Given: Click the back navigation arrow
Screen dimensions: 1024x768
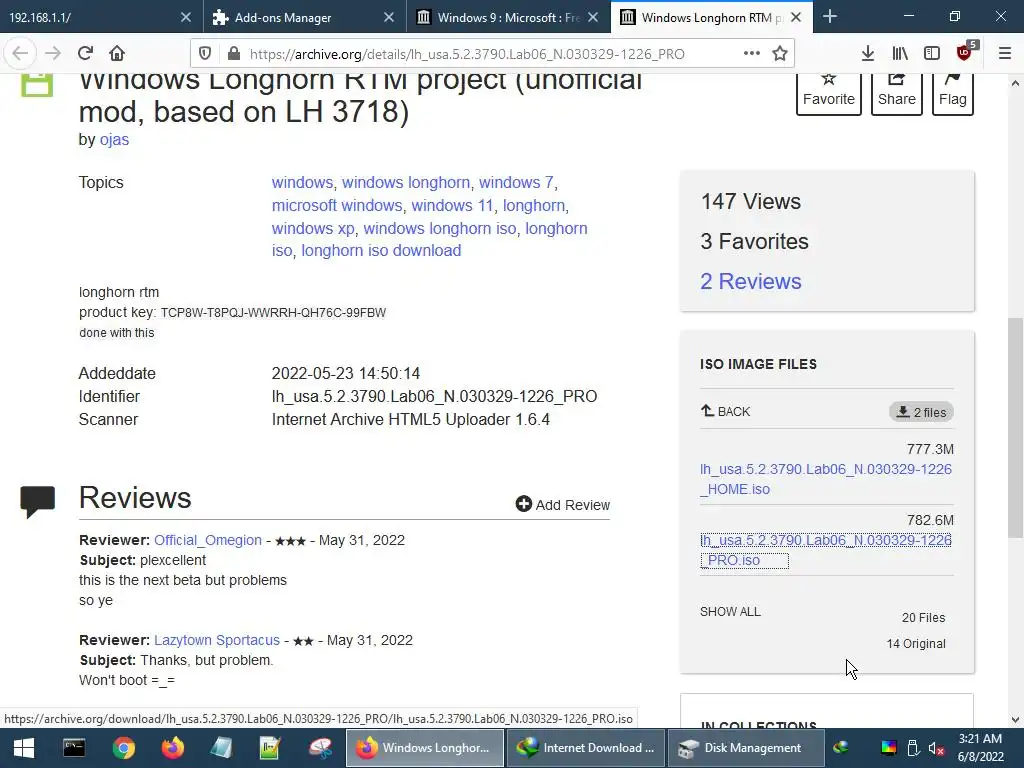Looking at the screenshot, I should pos(20,53).
